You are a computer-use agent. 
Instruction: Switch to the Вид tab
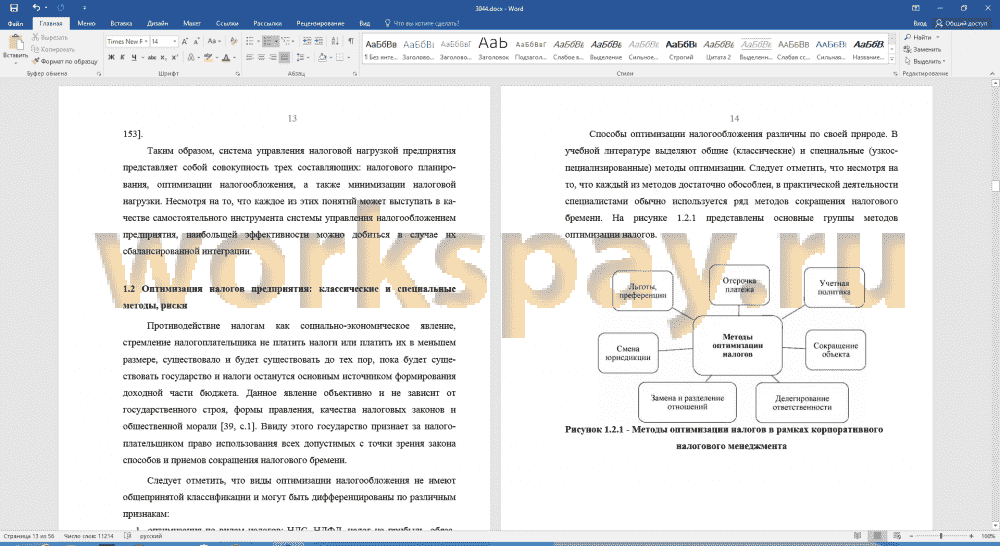tap(364, 23)
